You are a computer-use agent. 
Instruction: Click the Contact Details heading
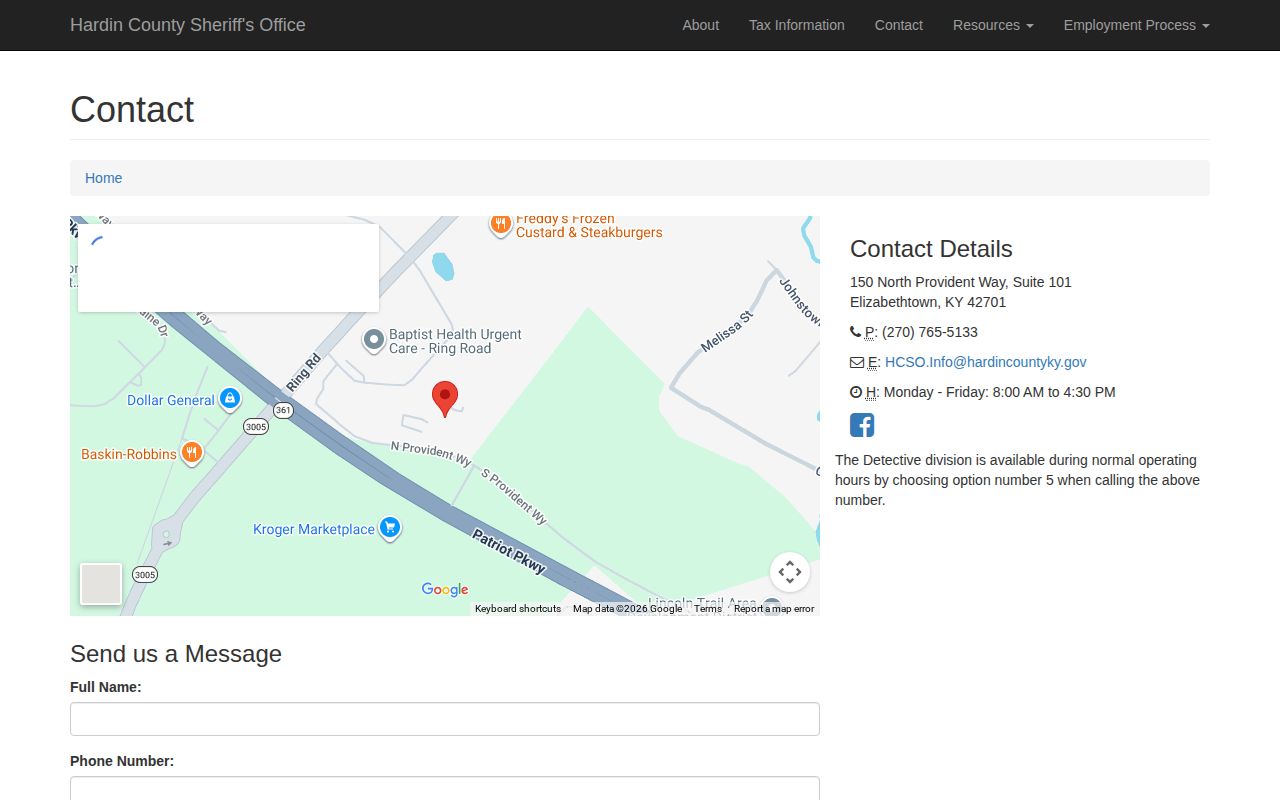[x=931, y=249]
